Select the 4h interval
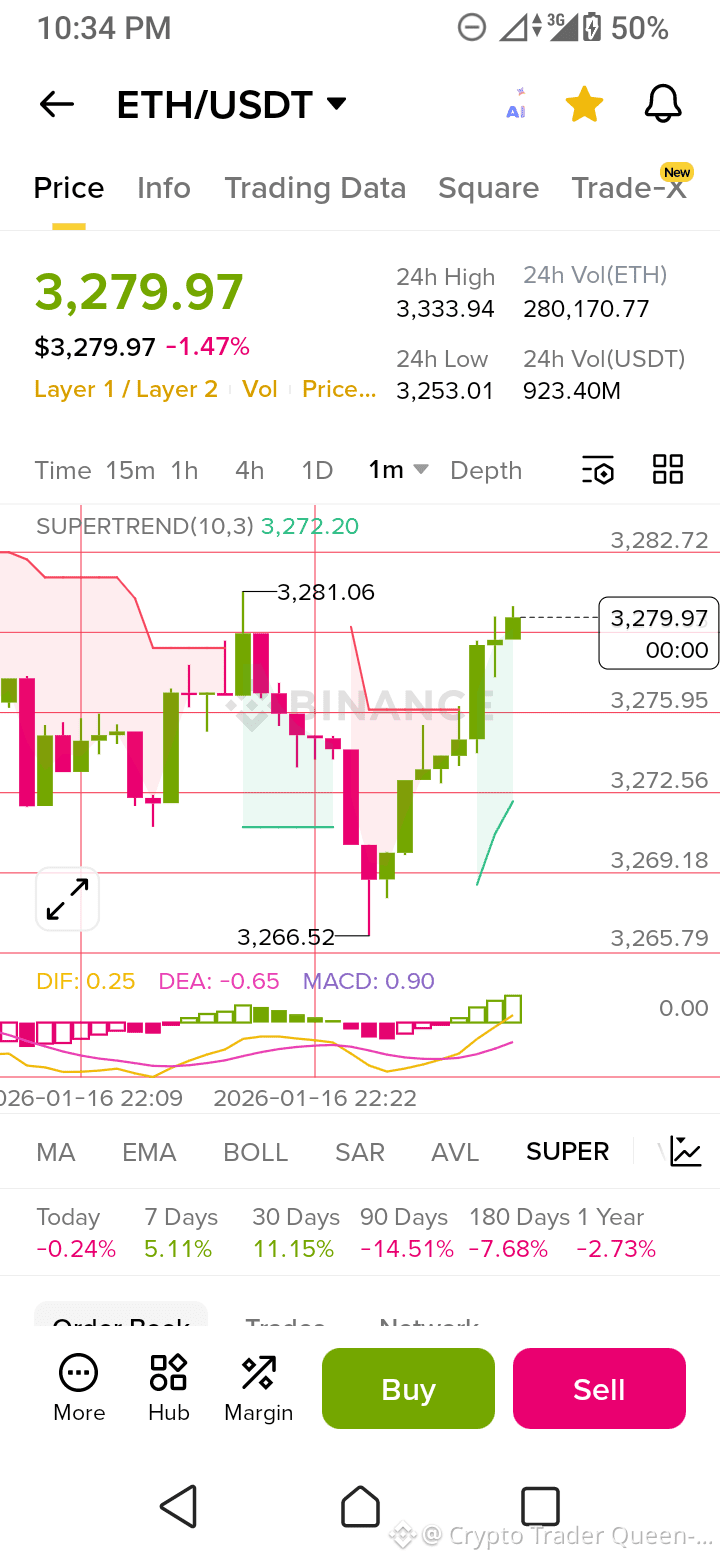The width and height of the screenshot is (720, 1560). click(x=250, y=470)
